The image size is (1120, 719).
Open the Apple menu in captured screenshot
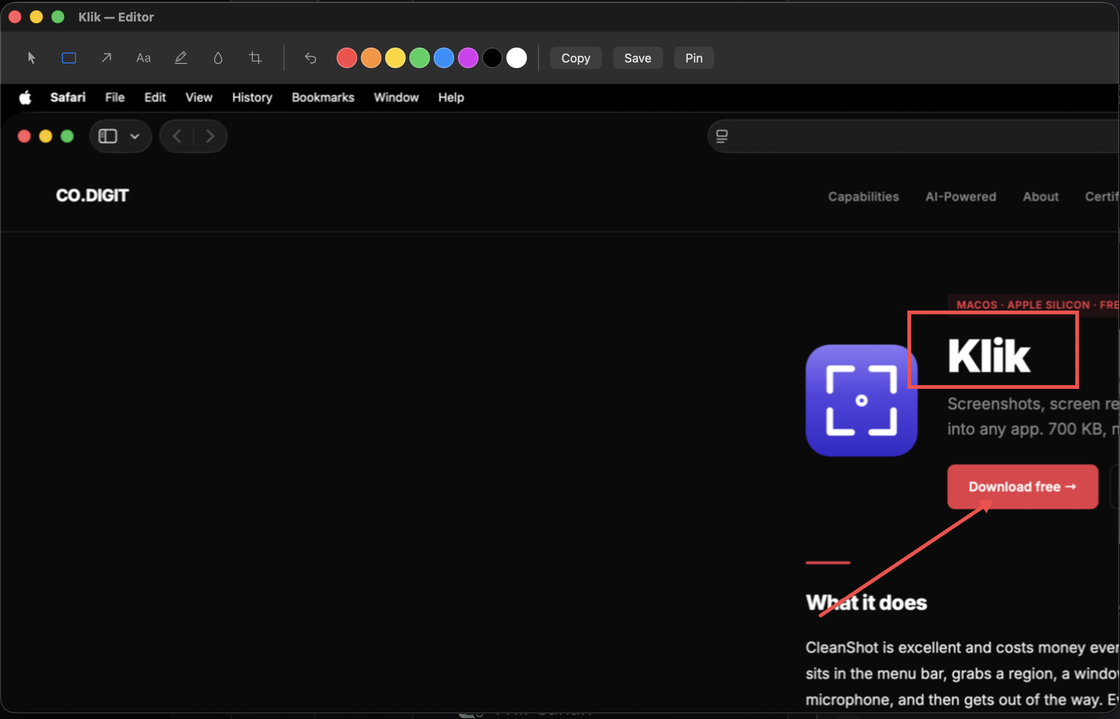point(25,98)
